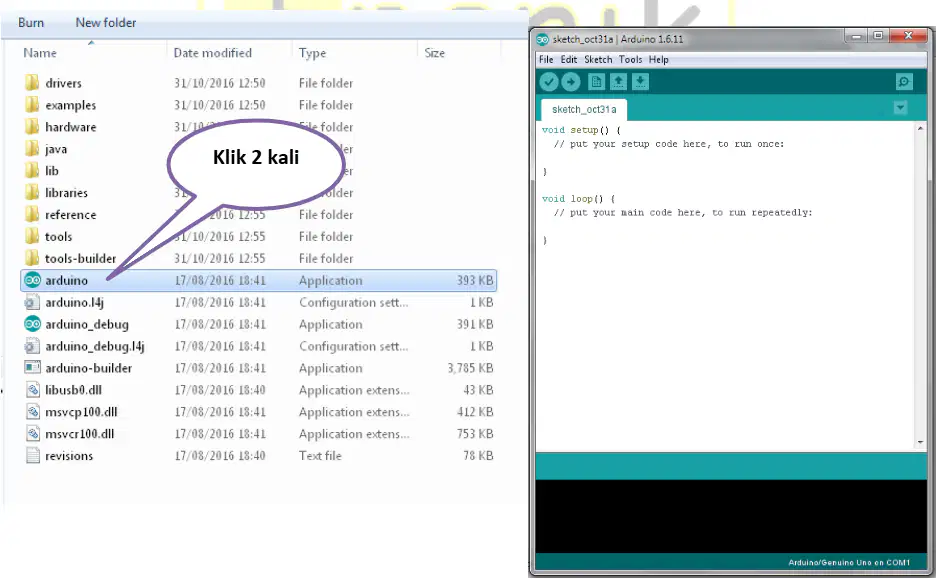Click the msvcp100.dll file icon
The image size is (937, 579).
tap(32, 412)
